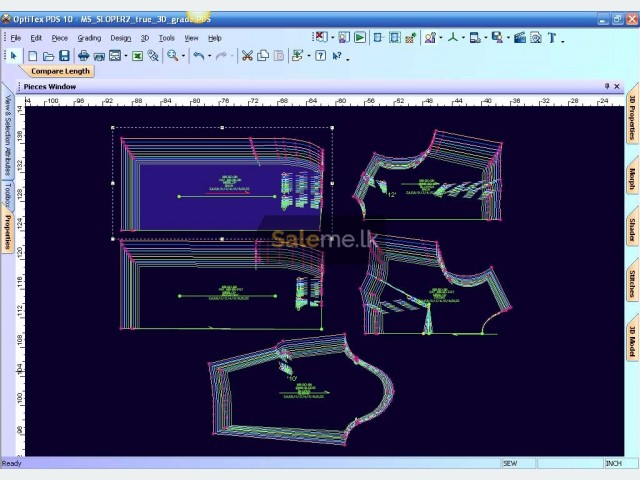The image size is (640, 480).
Task: Click the 3D window layout icon
Action: [x=475, y=38]
